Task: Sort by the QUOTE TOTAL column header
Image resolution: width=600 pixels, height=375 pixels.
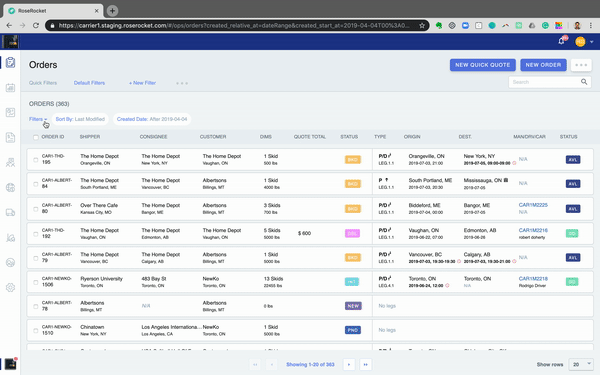Action: click(x=310, y=137)
